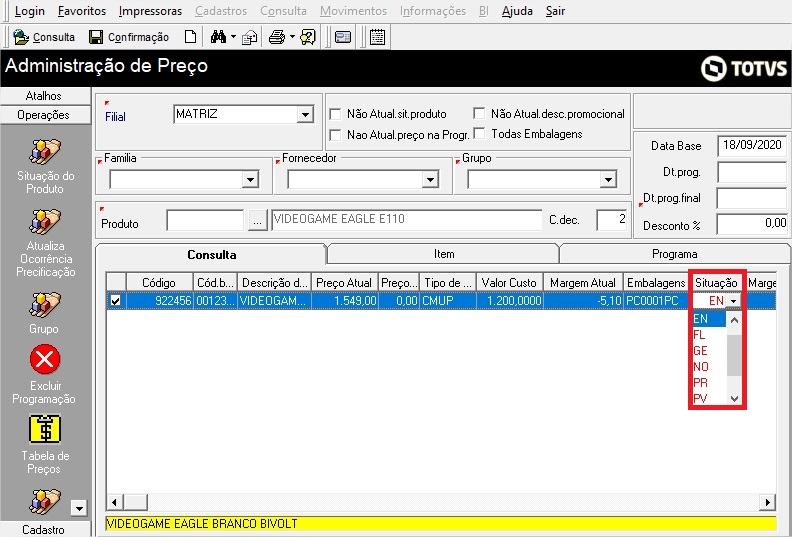Image resolution: width=792 pixels, height=537 pixels.
Task: Open the Ajuda menu
Action: point(517,11)
